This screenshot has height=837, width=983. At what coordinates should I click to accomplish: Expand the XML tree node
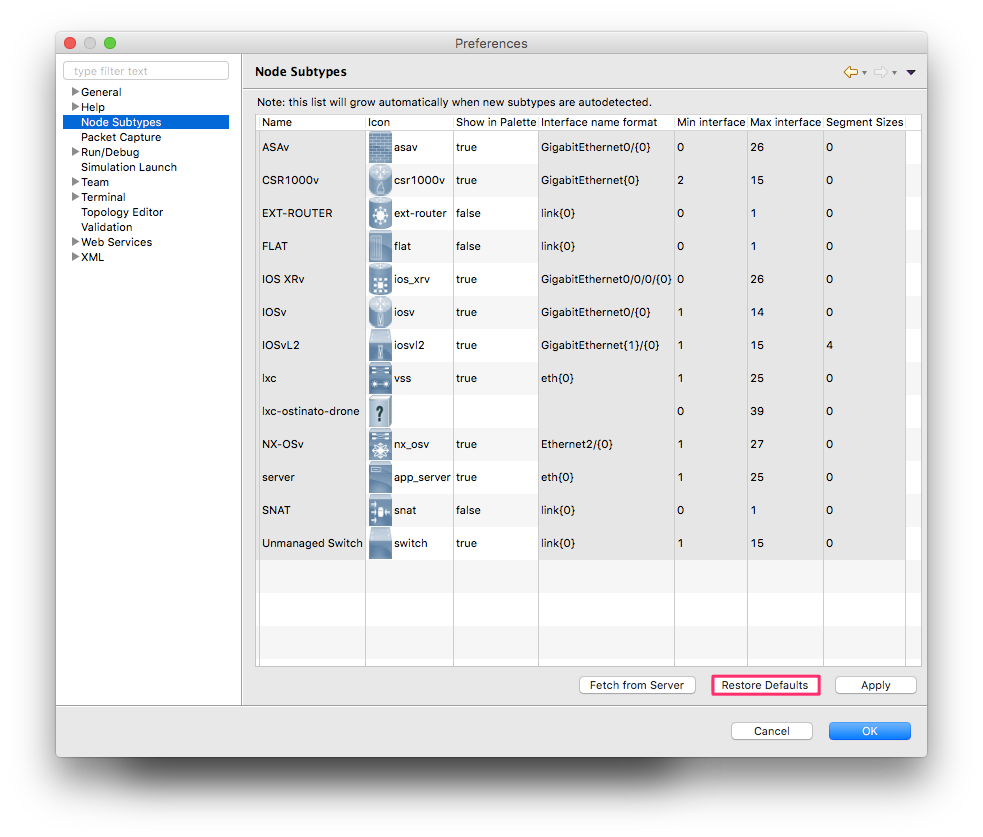pyautogui.click(x=75, y=256)
